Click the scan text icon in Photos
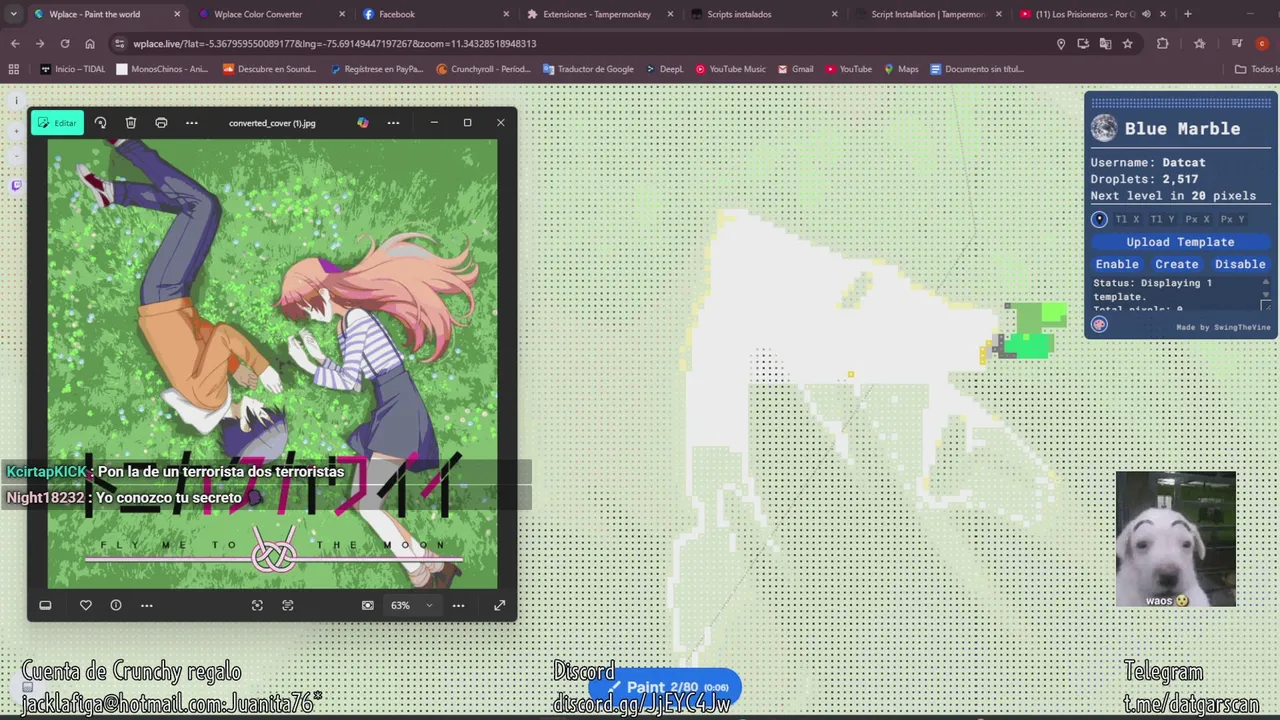The width and height of the screenshot is (1280, 720). click(x=288, y=605)
